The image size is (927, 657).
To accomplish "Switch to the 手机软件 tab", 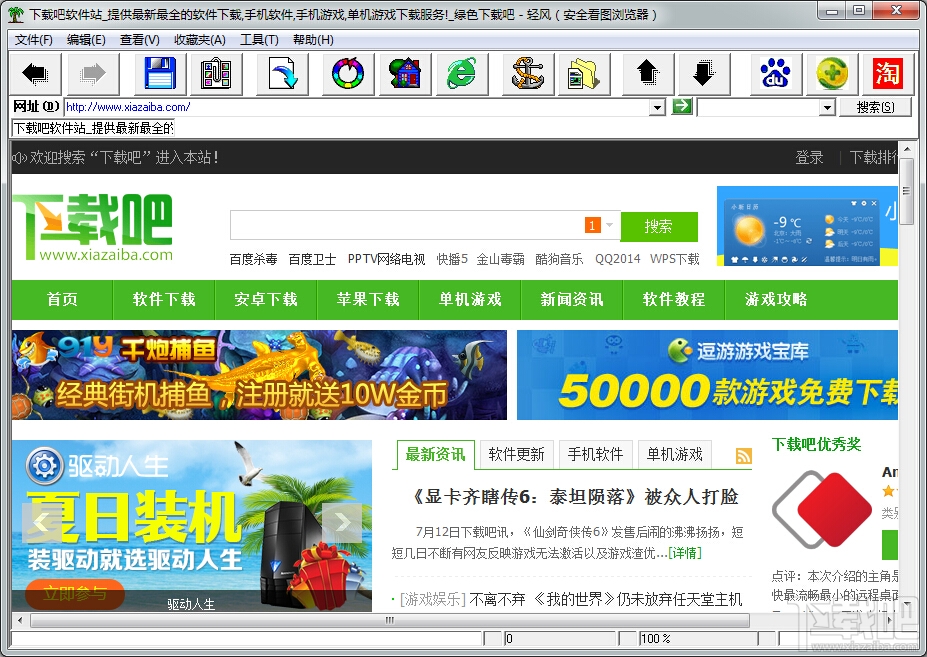I will pyautogui.click(x=595, y=454).
